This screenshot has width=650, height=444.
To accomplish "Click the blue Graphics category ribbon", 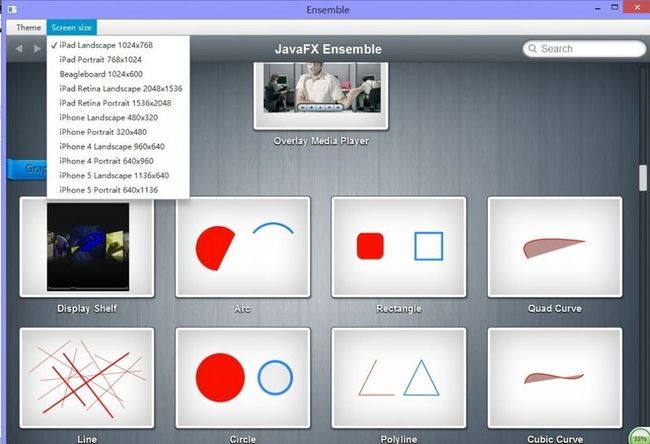I will 27,169.
